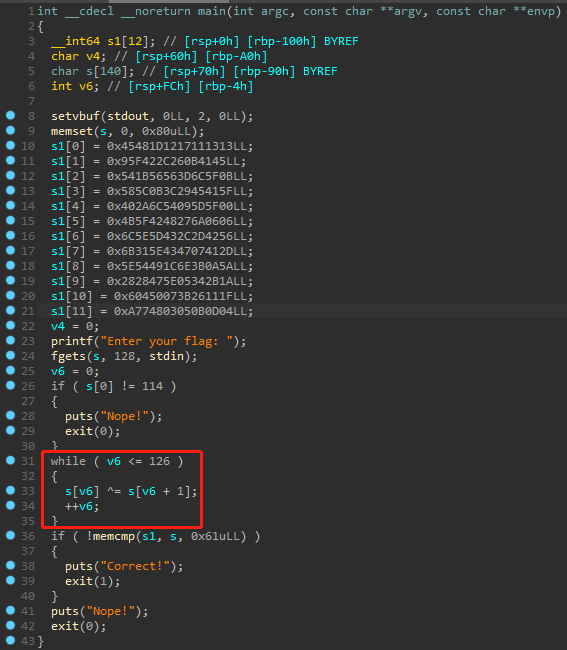Toggle breakpoint dot on line 15 s1[5] assignment
The height and width of the screenshot is (650, 567).
[10, 221]
